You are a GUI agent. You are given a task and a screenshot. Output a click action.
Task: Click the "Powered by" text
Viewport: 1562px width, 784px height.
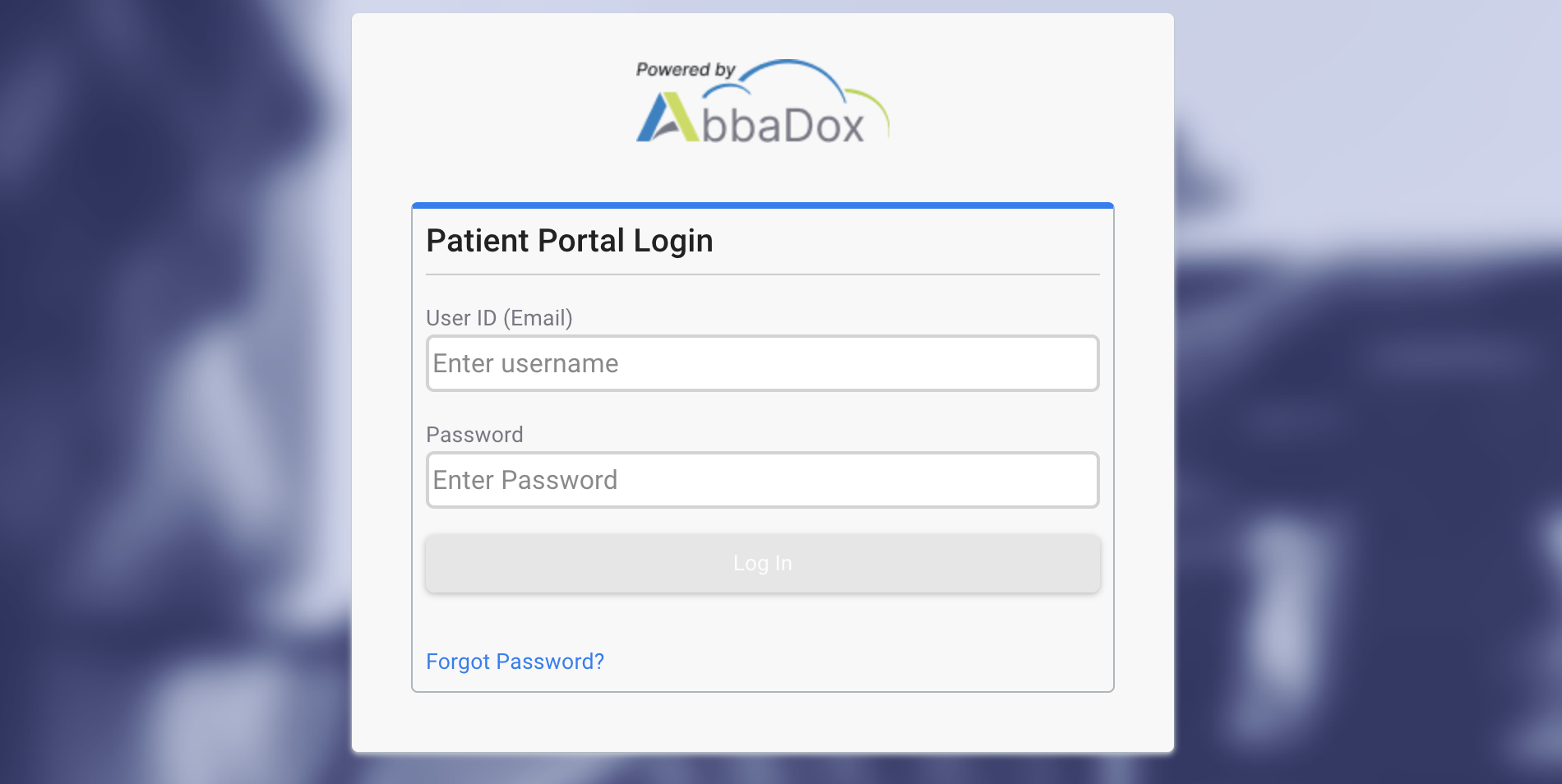[x=685, y=70]
